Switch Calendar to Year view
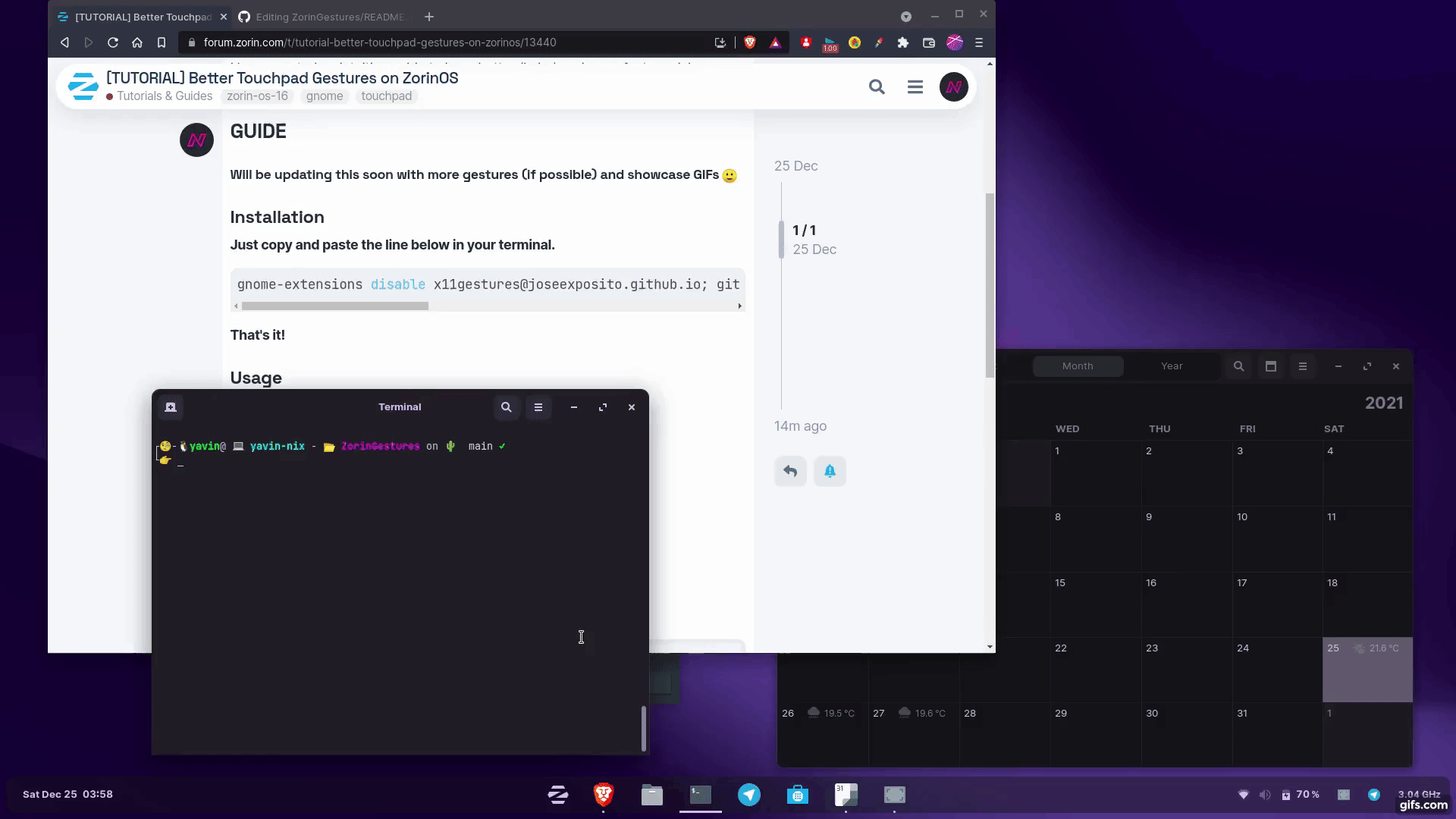Viewport: 1456px width, 819px height. (1172, 366)
